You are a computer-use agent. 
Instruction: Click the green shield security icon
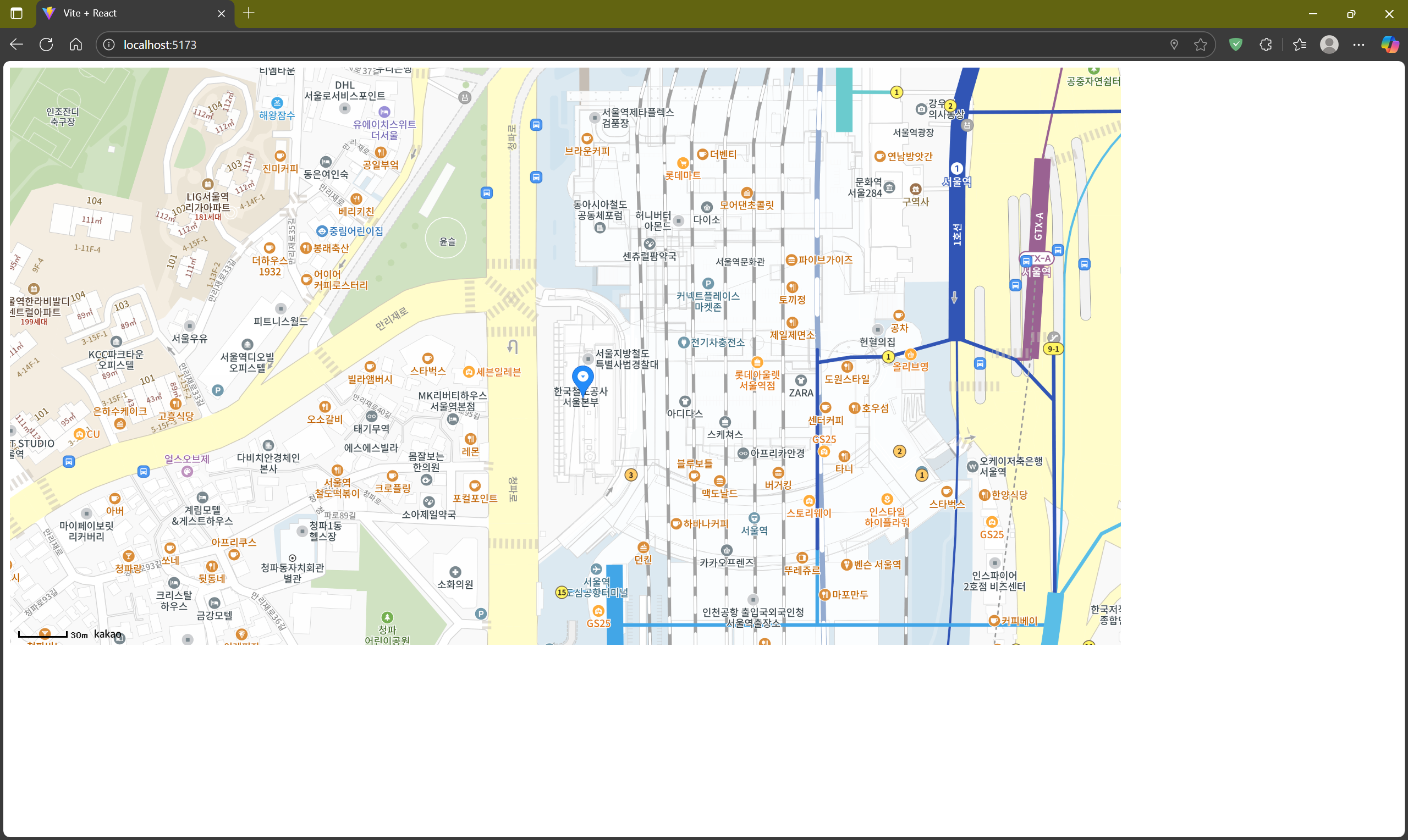point(1236,45)
